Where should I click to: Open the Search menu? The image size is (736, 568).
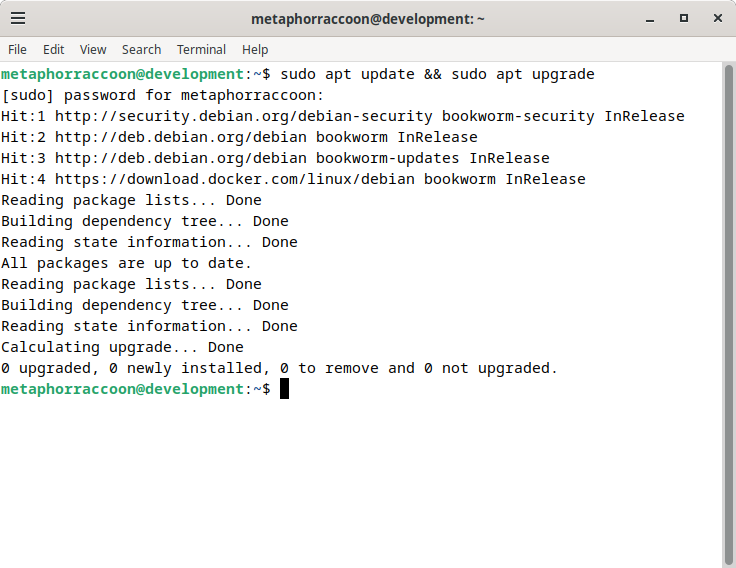(x=141, y=49)
